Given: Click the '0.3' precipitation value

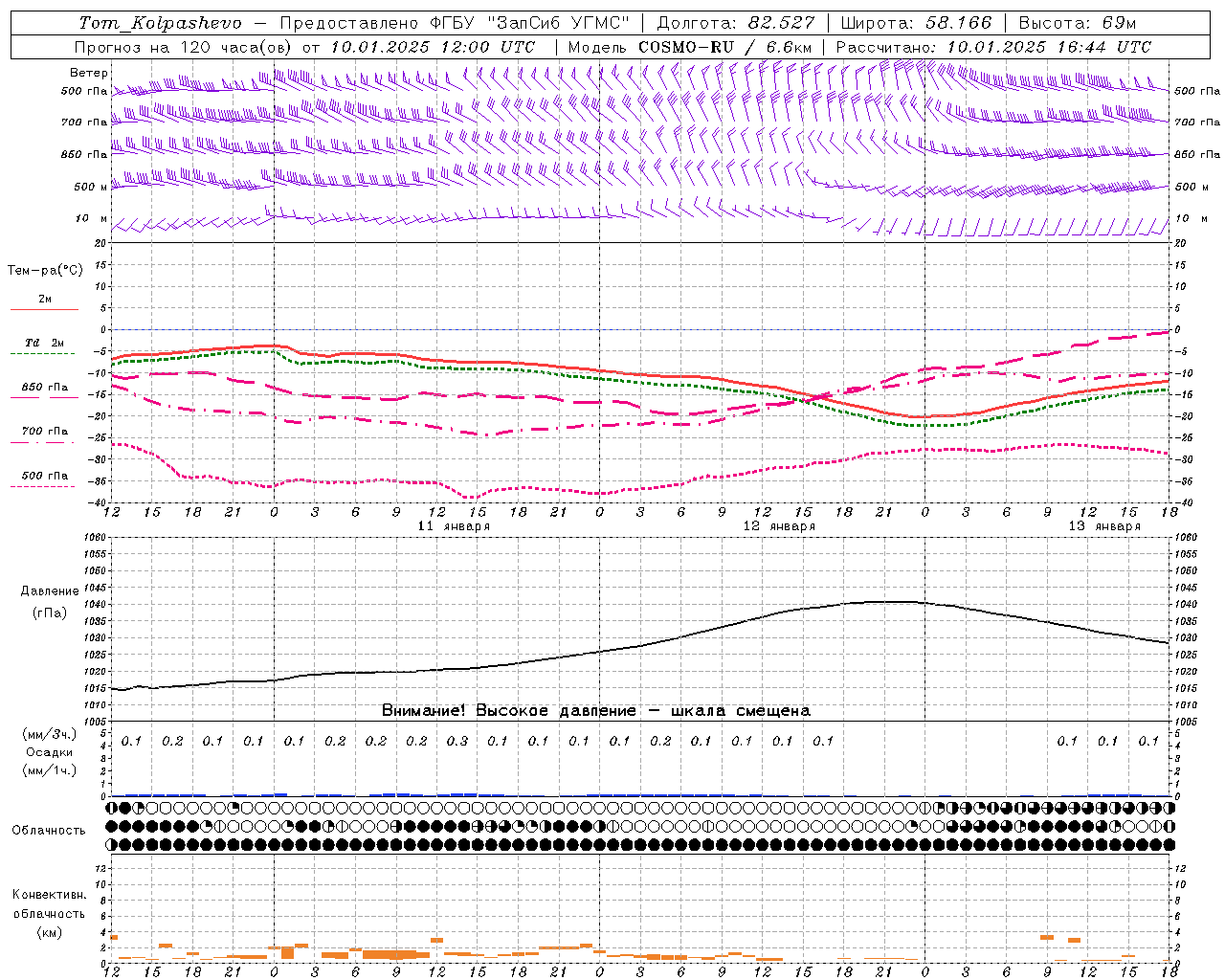Looking at the screenshot, I should [x=457, y=741].
